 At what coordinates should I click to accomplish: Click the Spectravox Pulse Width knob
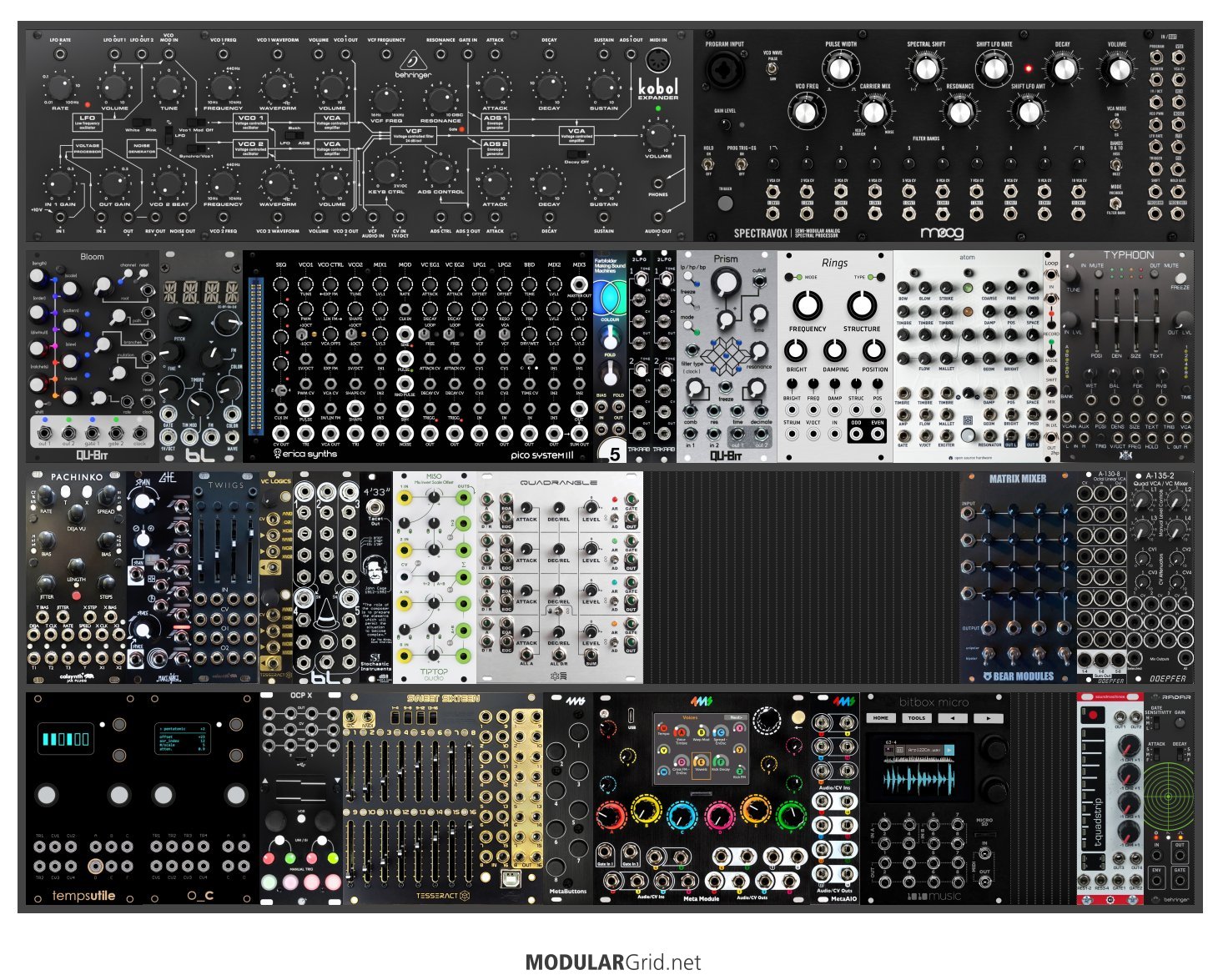[x=839, y=67]
